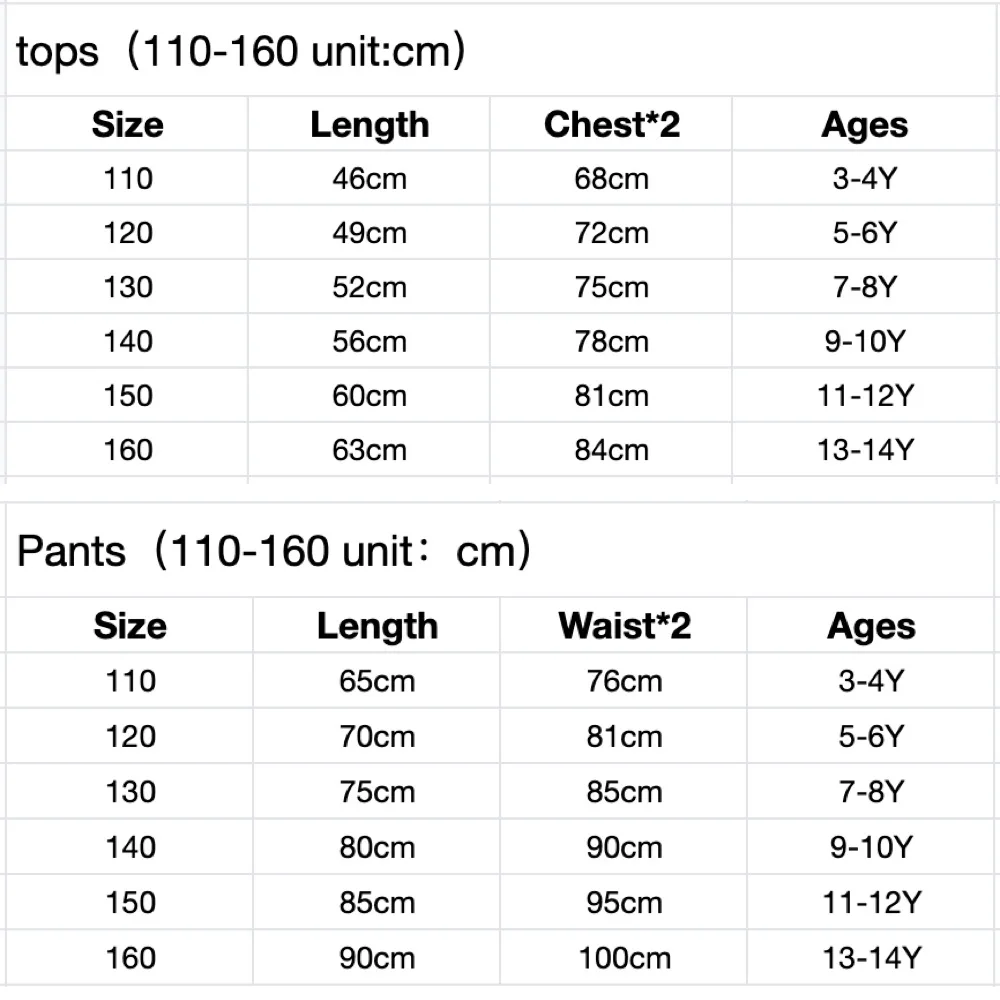Click the Waist*2 column header
The width and height of the screenshot is (1000, 1000).
[624, 625]
